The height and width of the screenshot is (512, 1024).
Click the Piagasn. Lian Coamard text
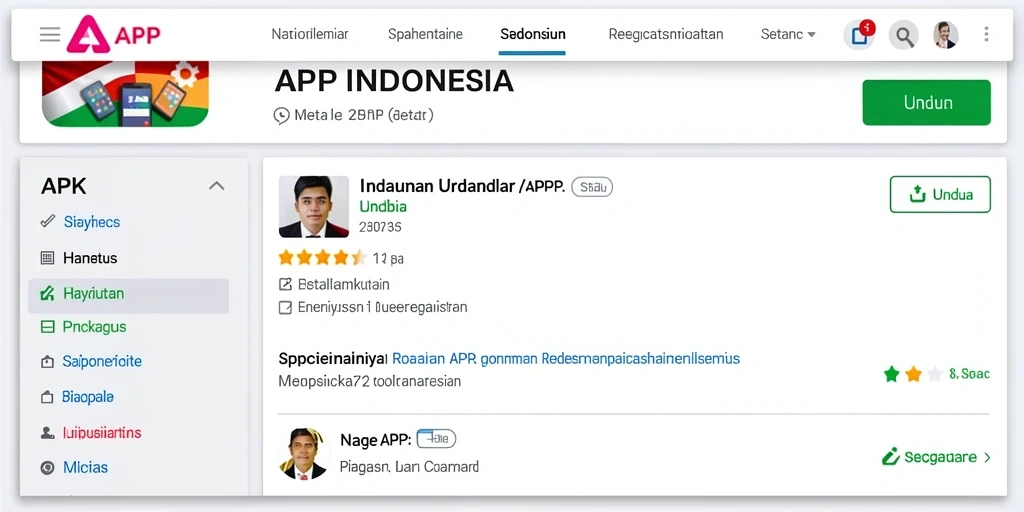coord(409,467)
